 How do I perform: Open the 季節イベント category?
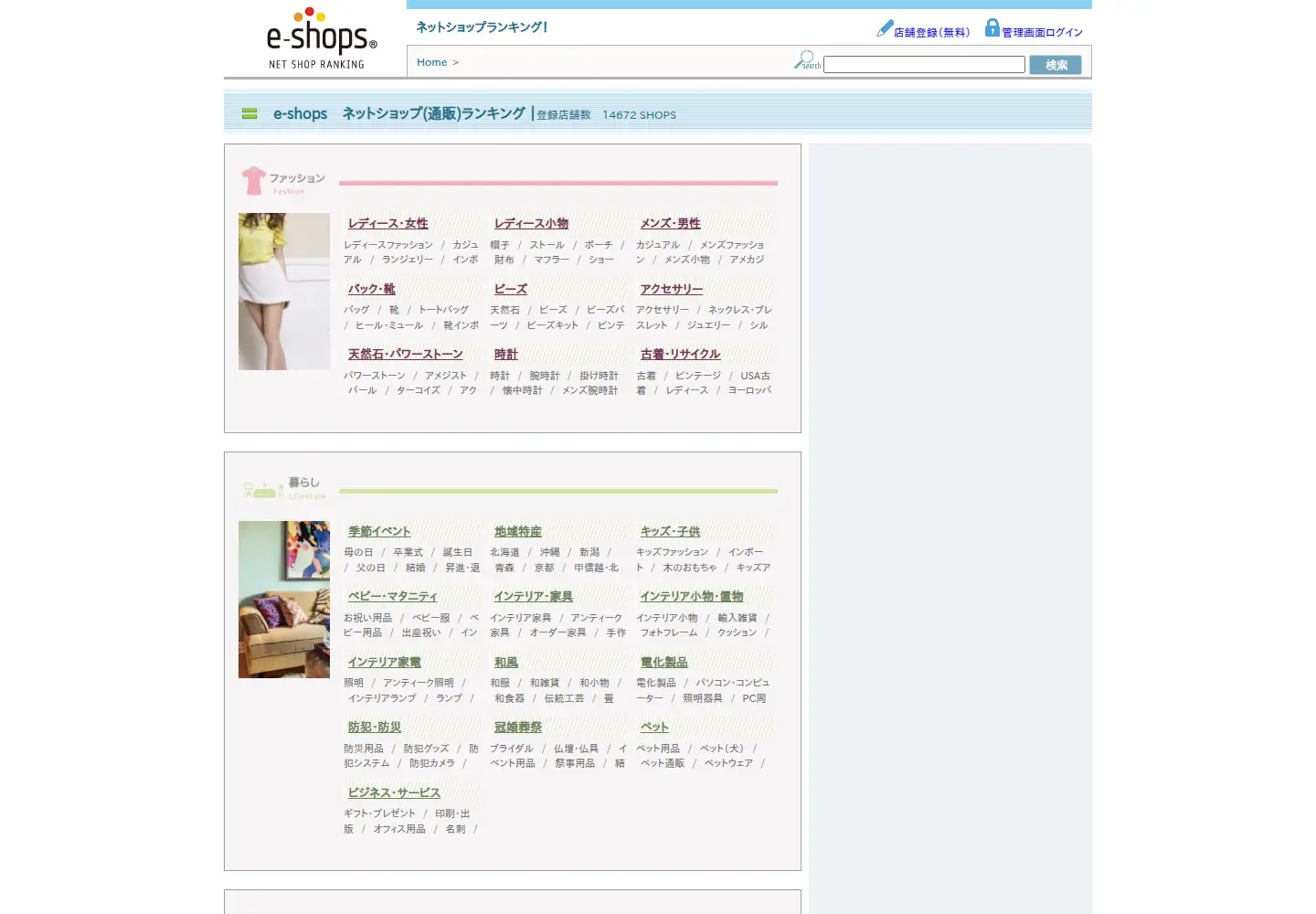click(x=378, y=532)
